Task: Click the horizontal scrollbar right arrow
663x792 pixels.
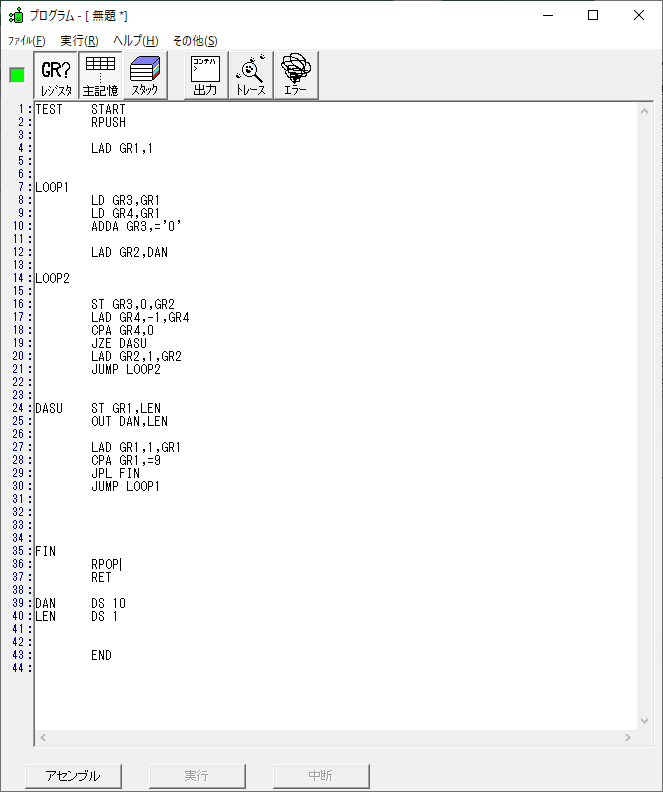Action: (628, 737)
